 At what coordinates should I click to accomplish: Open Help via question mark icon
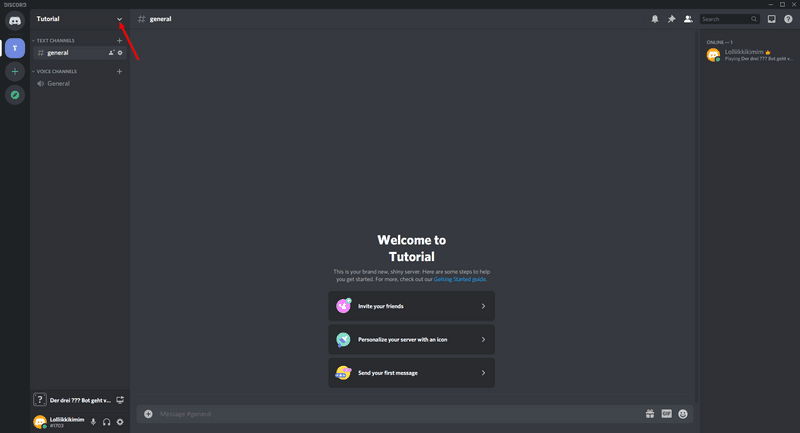(x=788, y=19)
